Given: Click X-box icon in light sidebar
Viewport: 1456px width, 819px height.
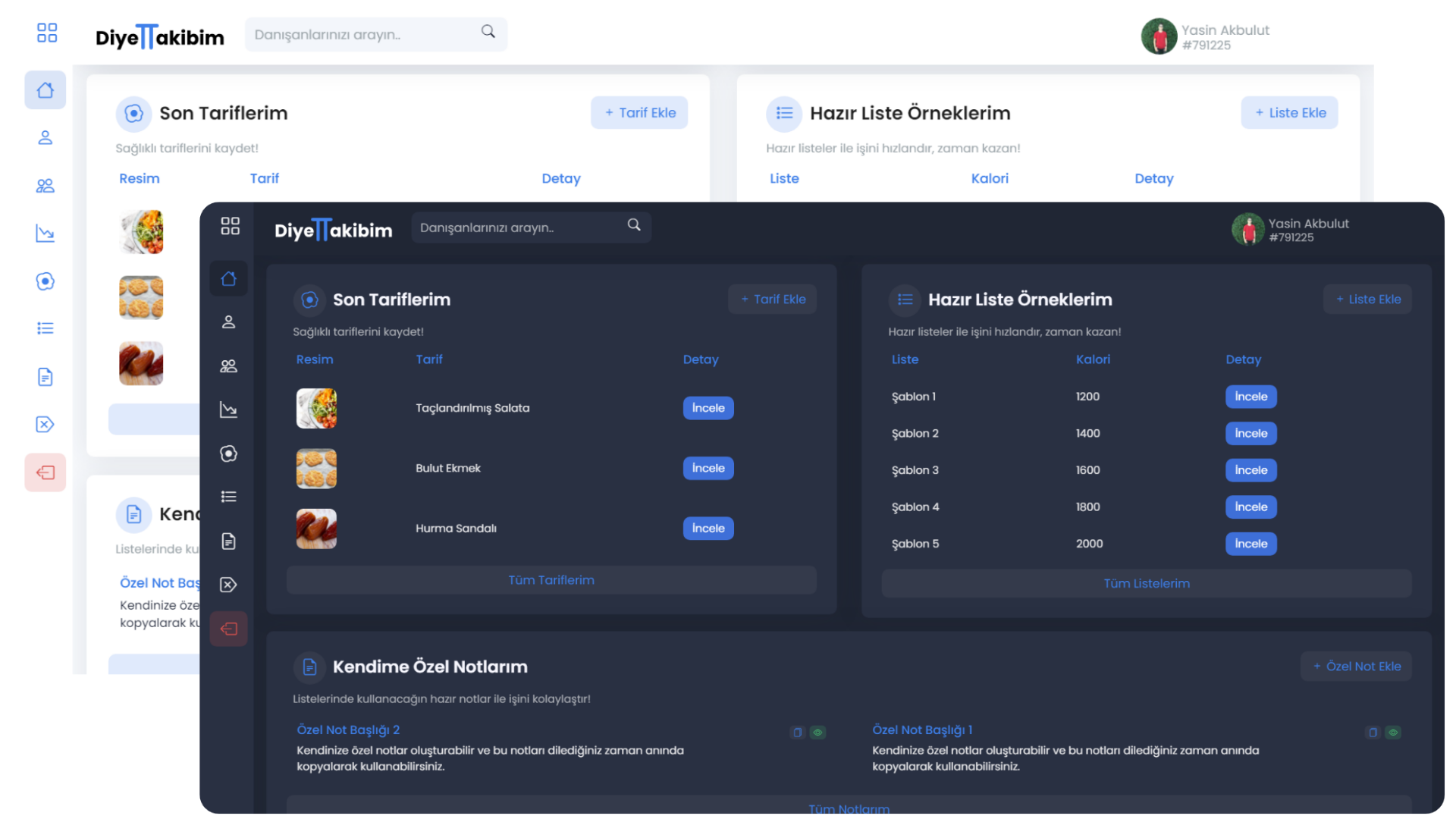Looking at the screenshot, I should (45, 424).
